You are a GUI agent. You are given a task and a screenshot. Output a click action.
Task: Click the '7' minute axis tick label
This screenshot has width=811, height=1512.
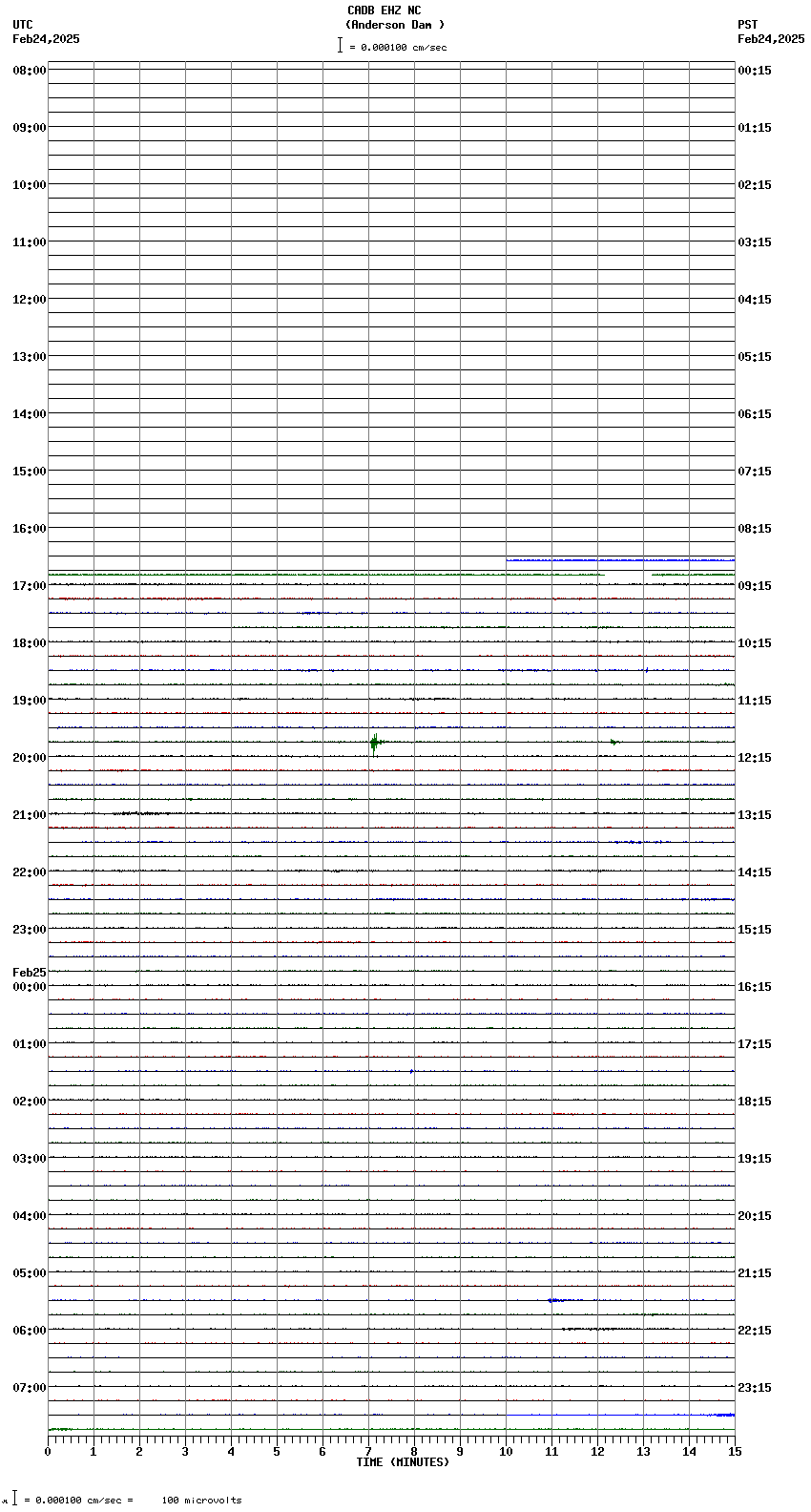pos(368,1452)
